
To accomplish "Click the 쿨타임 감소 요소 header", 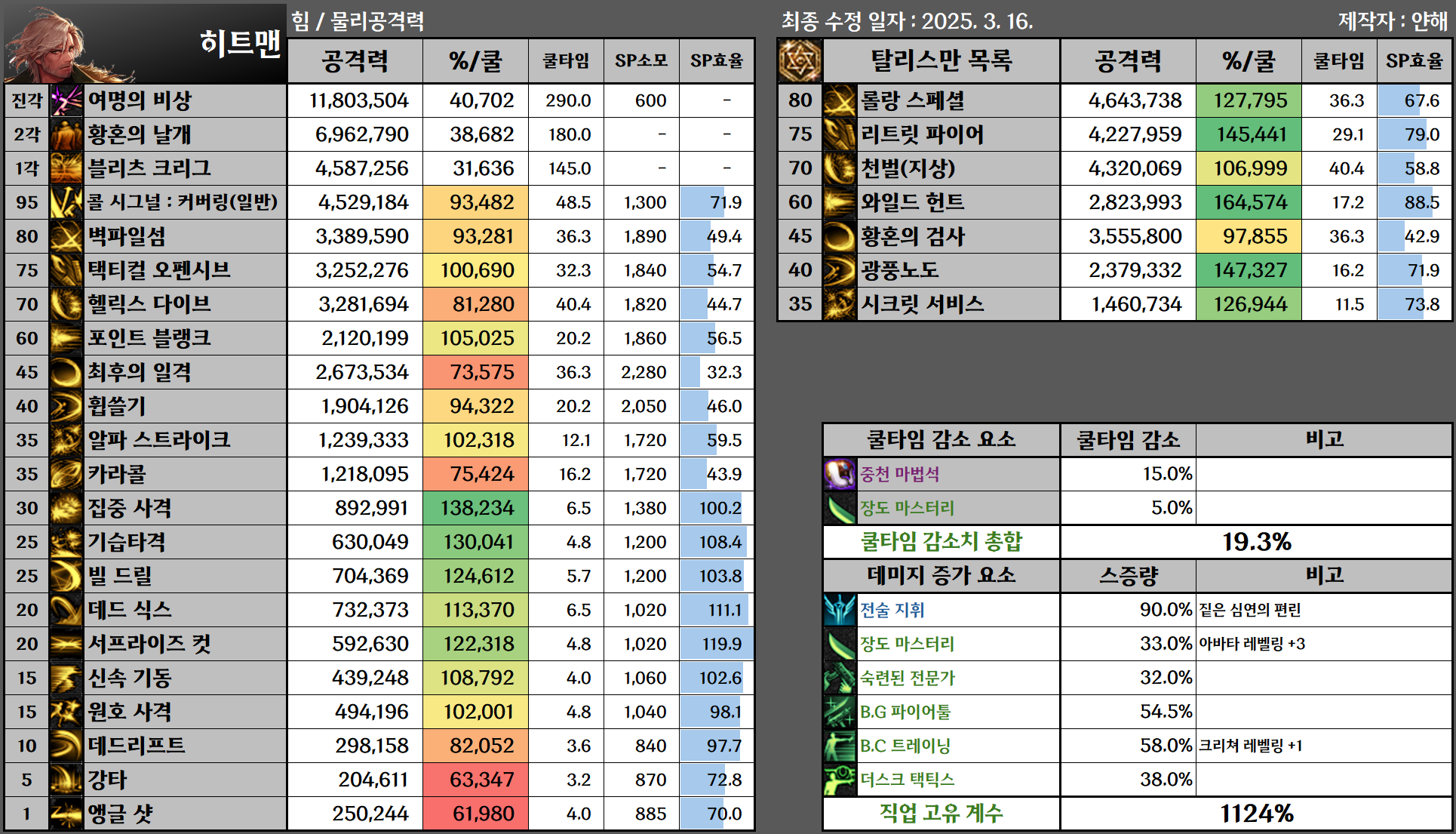I will pyautogui.click(x=941, y=439).
